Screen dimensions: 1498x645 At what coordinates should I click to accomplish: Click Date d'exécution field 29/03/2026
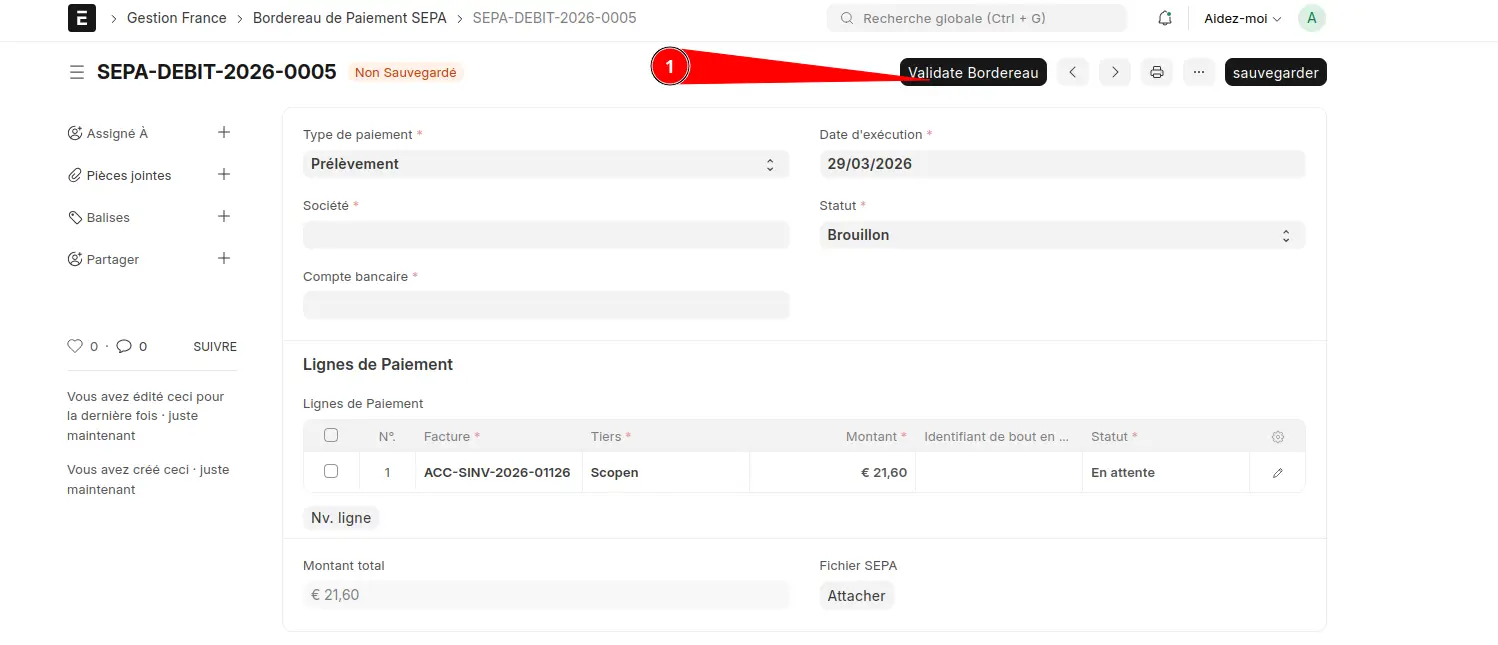tap(1062, 164)
